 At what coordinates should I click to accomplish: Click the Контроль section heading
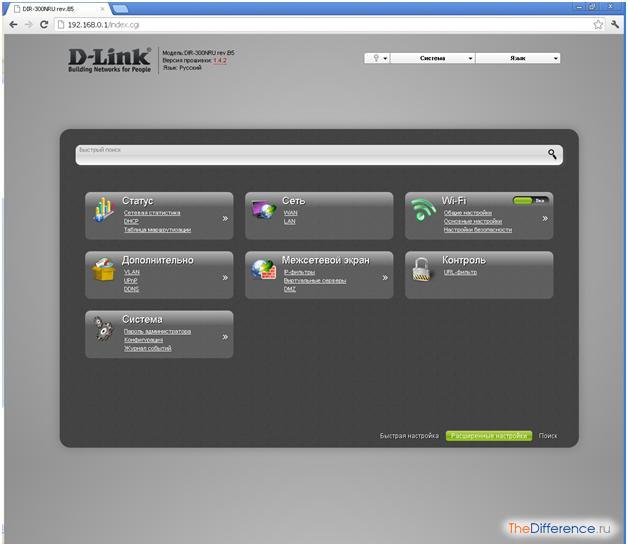464,260
